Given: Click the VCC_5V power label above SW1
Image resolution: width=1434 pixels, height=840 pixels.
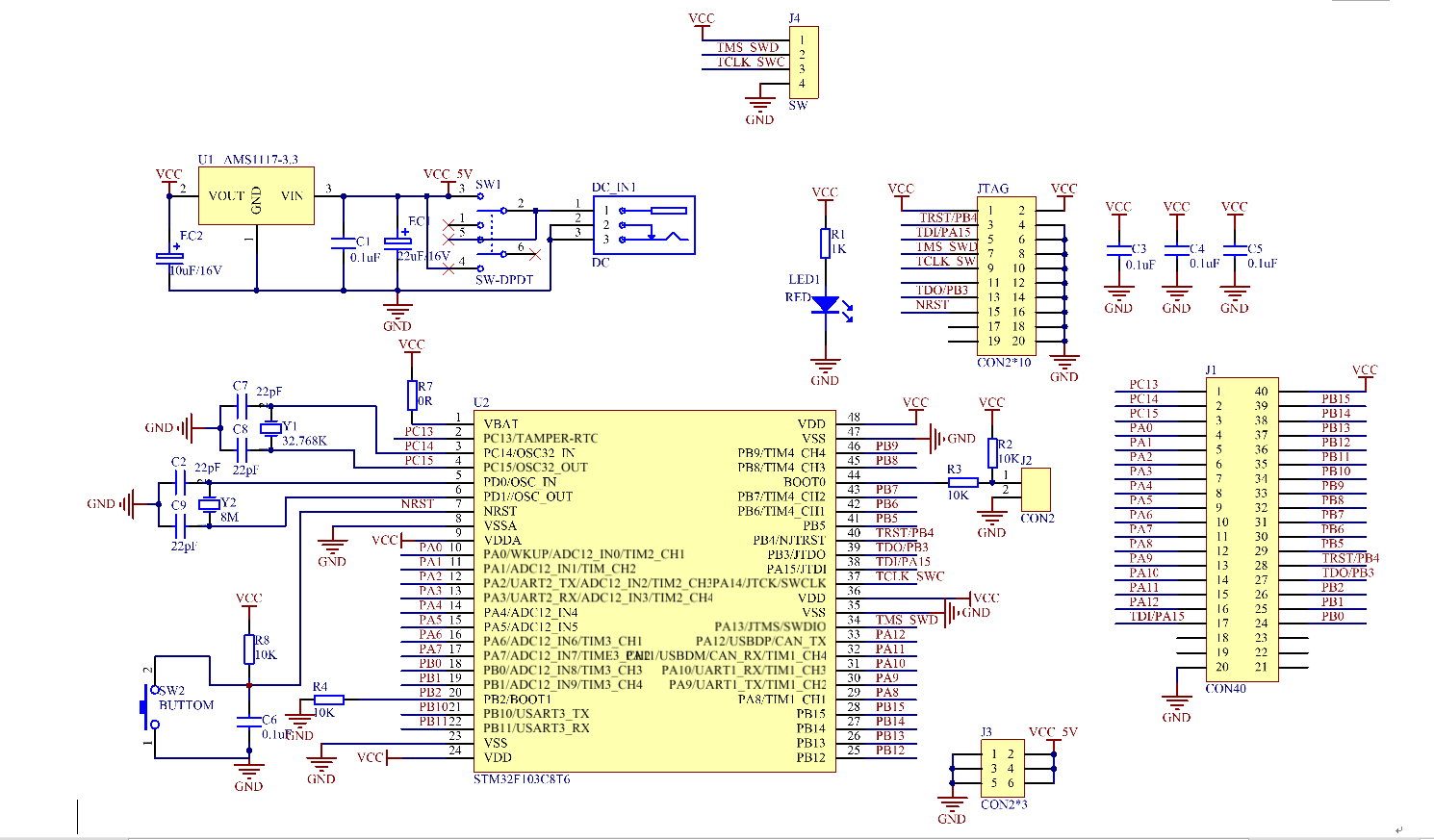Looking at the screenshot, I should 448,175.
